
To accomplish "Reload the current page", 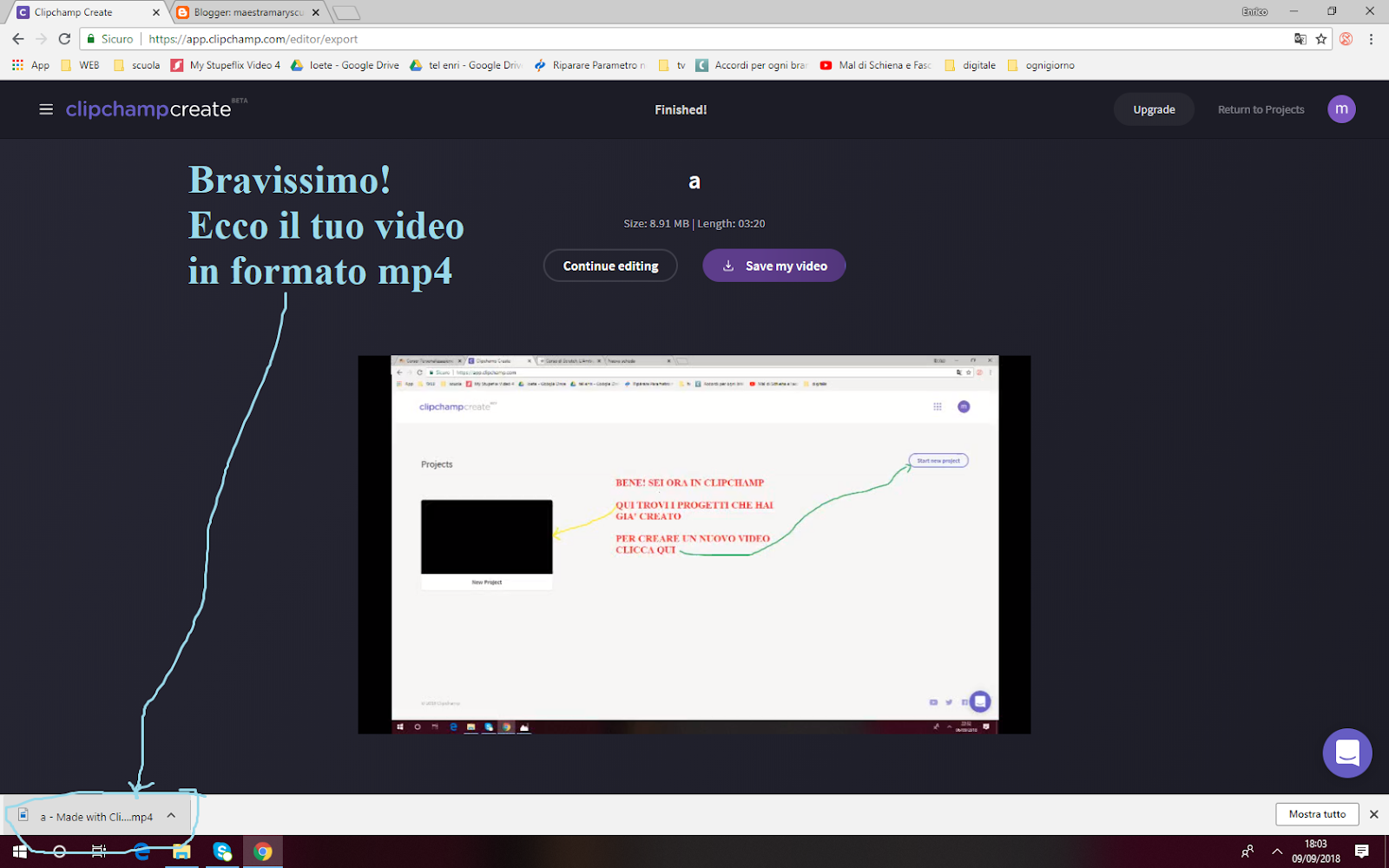I will point(64,39).
